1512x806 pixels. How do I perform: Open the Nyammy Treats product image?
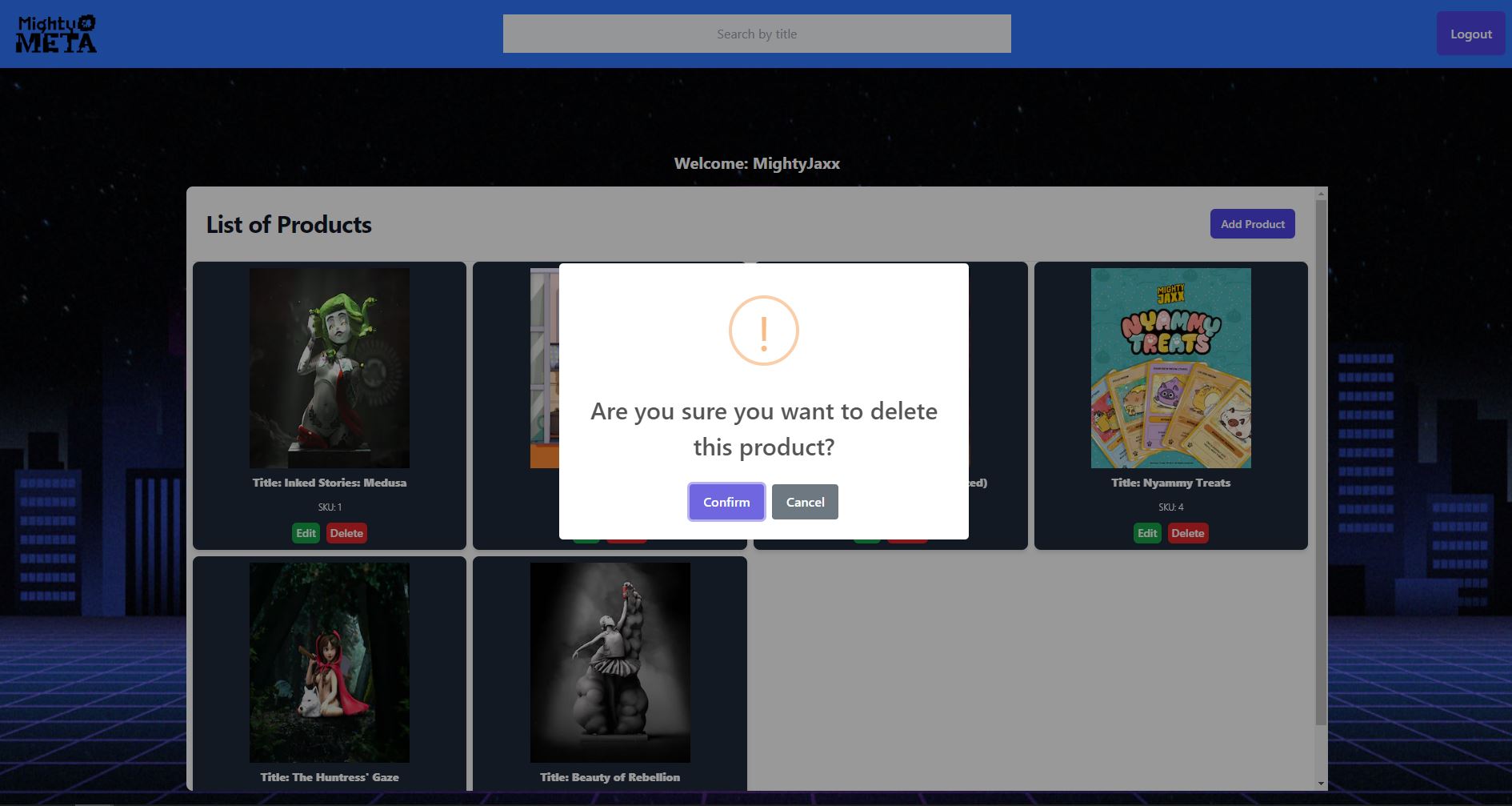[x=1171, y=368]
